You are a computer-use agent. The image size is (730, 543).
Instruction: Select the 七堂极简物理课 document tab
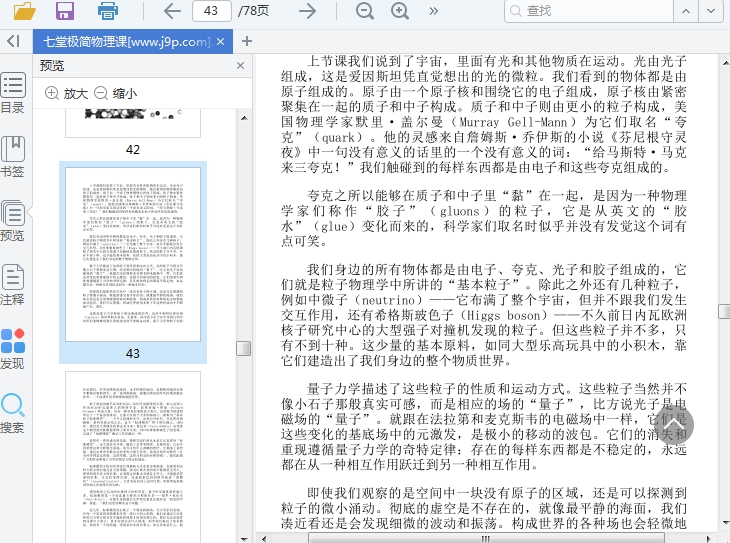coord(124,41)
